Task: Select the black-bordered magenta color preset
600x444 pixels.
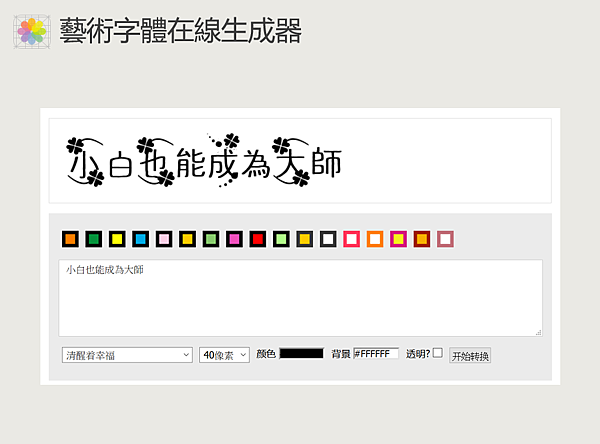Action: coord(234,239)
